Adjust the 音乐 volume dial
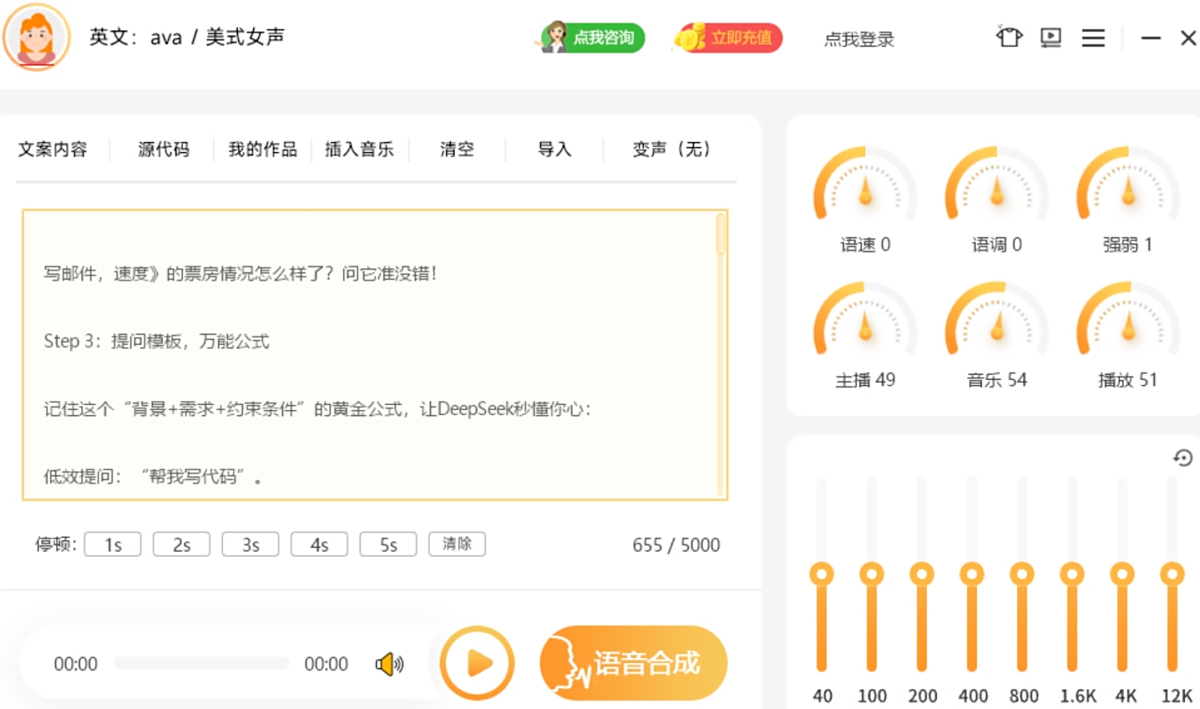 click(996, 325)
